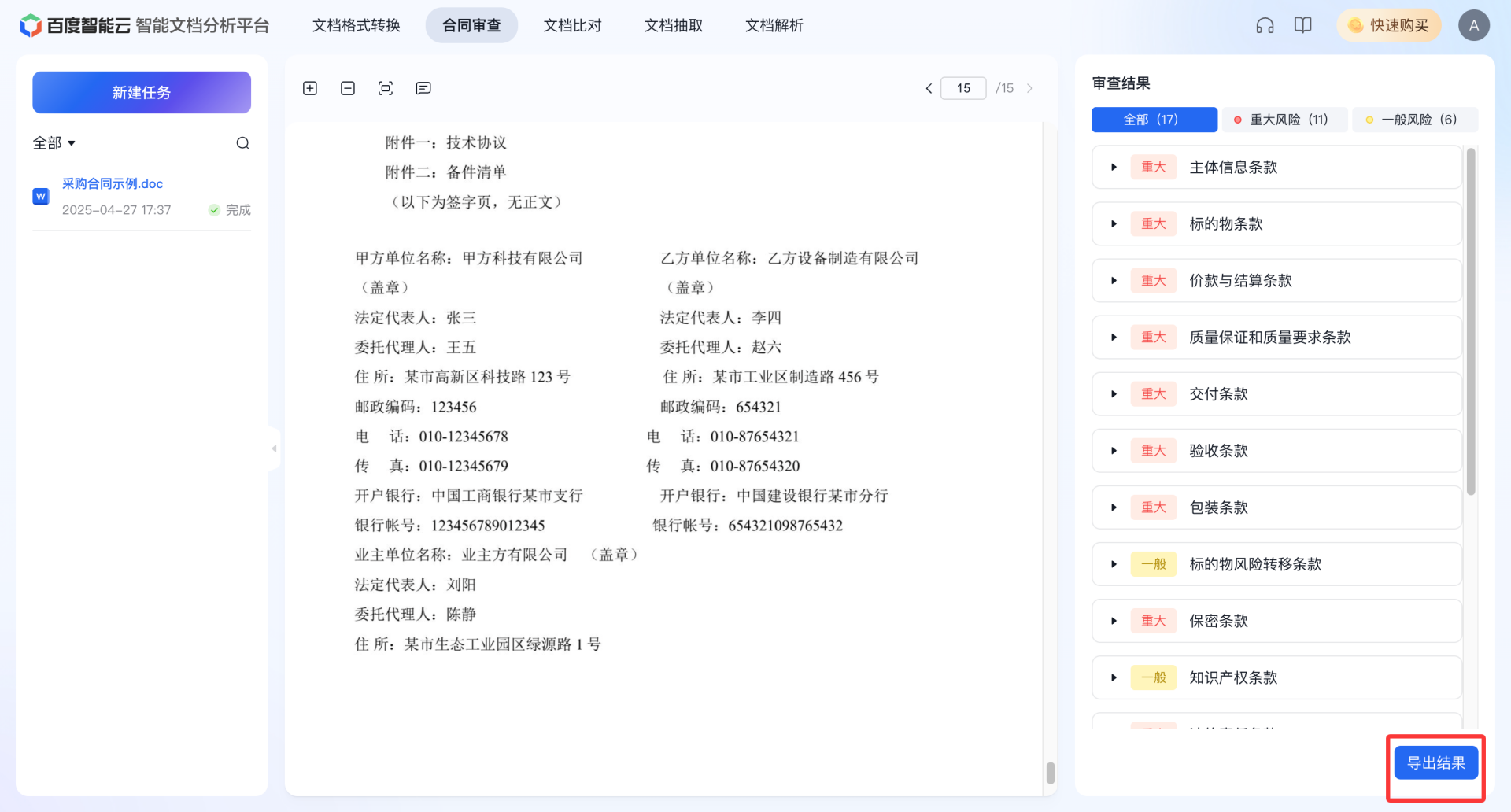The image size is (1511, 812).
Task: Click text 法定代表人：李四
Action: tap(721, 317)
